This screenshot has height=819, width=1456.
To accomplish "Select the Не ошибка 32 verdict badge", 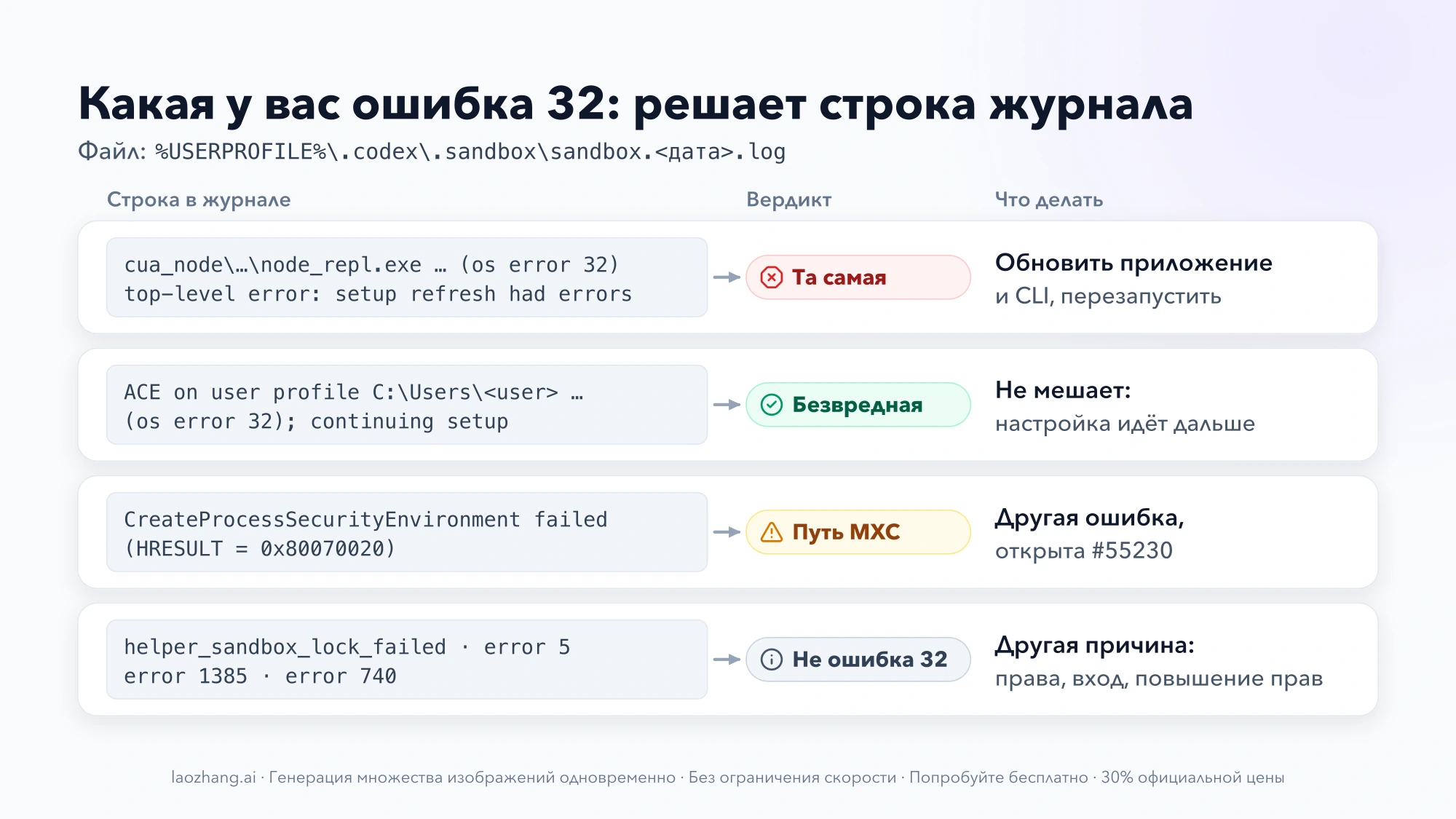I will [x=858, y=660].
